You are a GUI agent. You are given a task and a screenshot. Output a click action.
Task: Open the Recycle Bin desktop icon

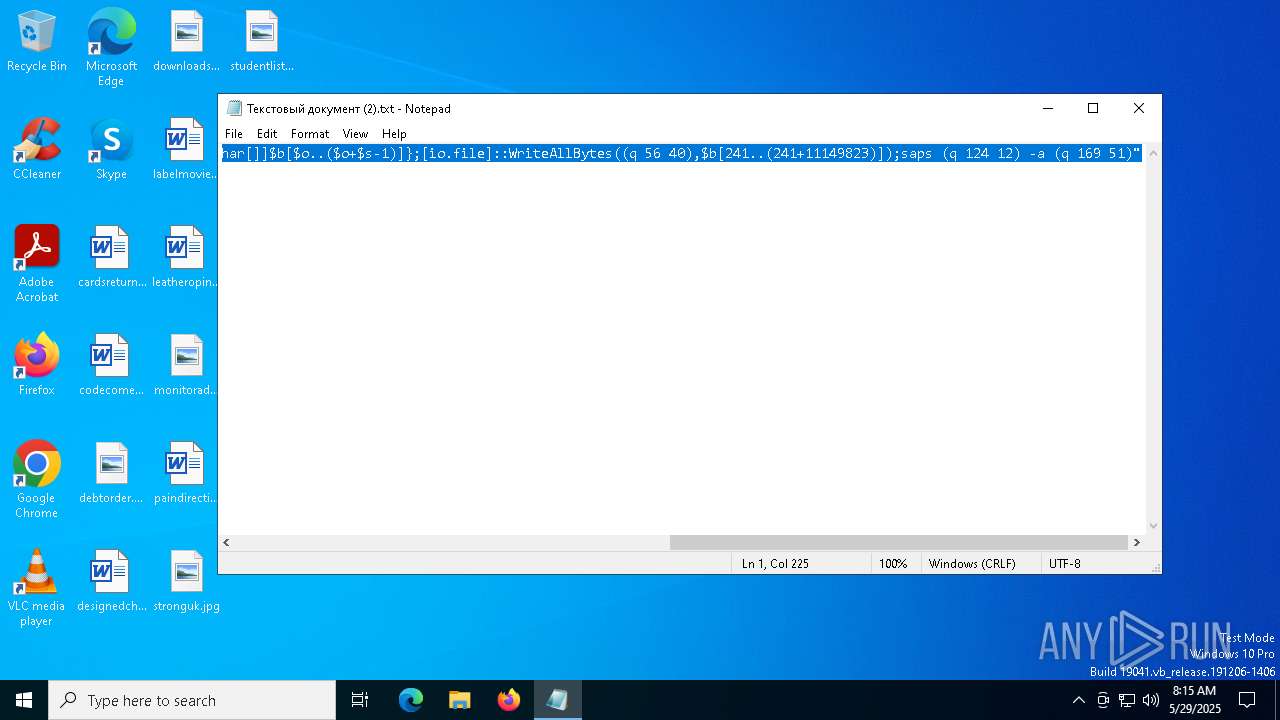pos(37,42)
